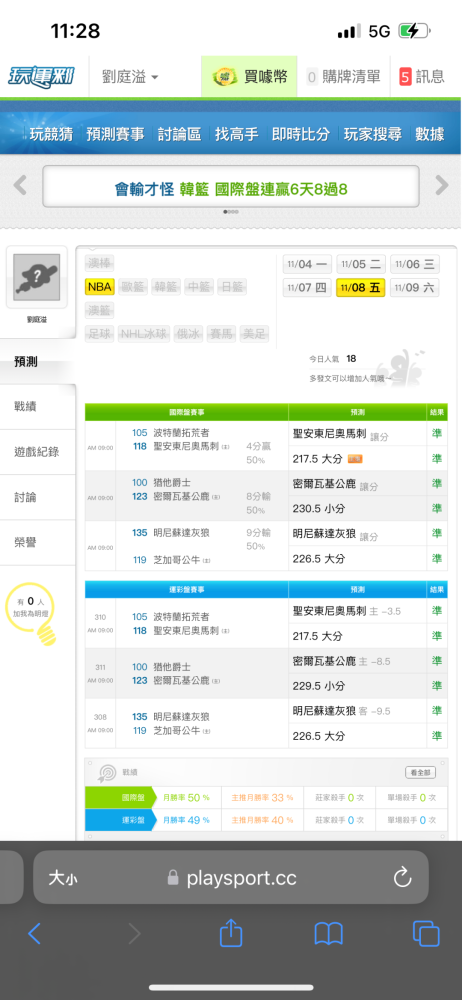This screenshot has width=462, height=1000.
Task: Tap the 買噱幣 coin button
Action: tap(250, 77)
